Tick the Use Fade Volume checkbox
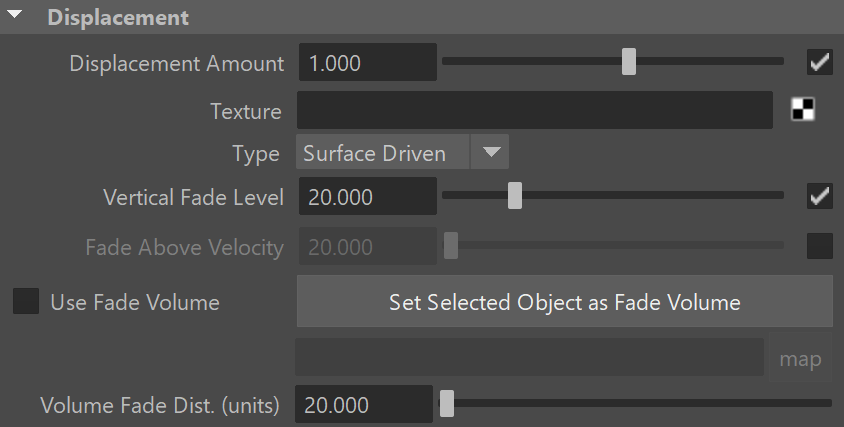844x427 pixels. click(x=26, y=301)
